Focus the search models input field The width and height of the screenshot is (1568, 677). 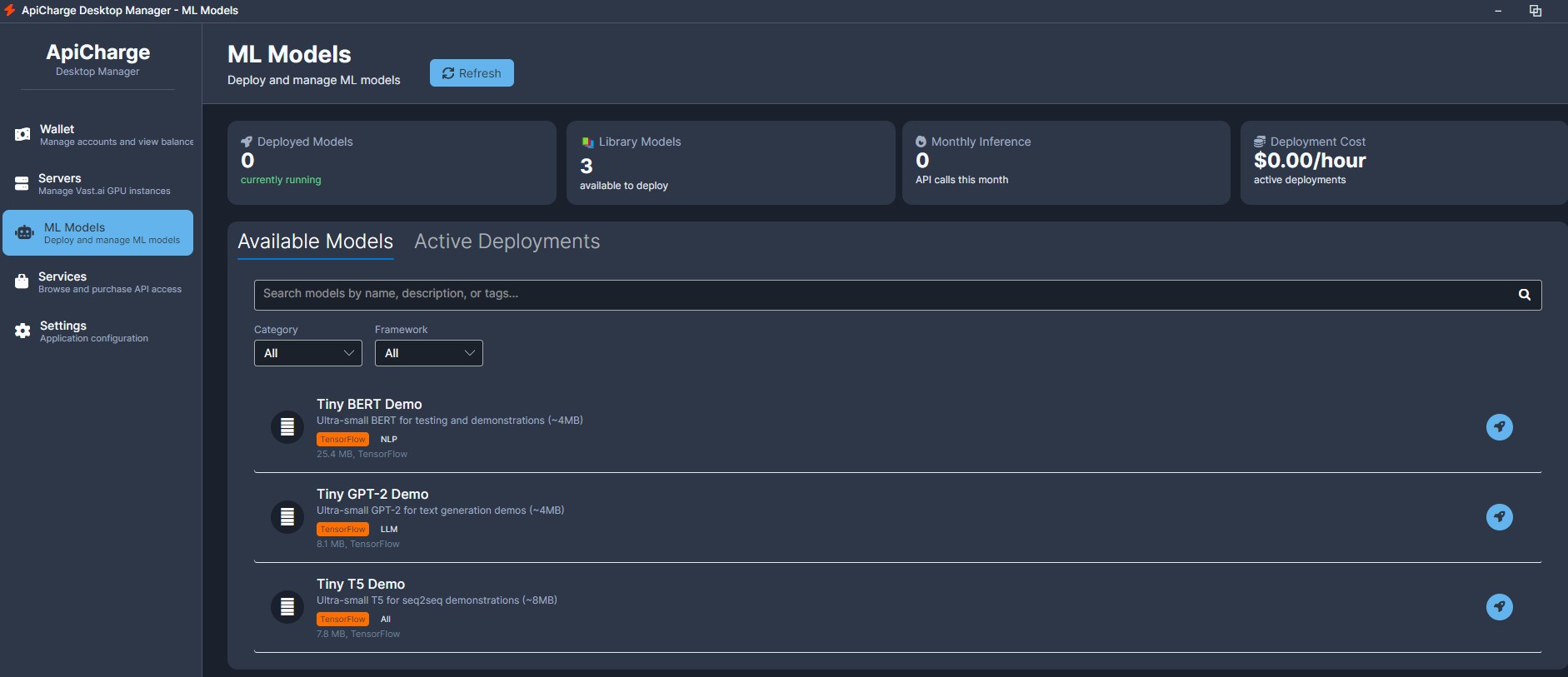click(883, 295)
